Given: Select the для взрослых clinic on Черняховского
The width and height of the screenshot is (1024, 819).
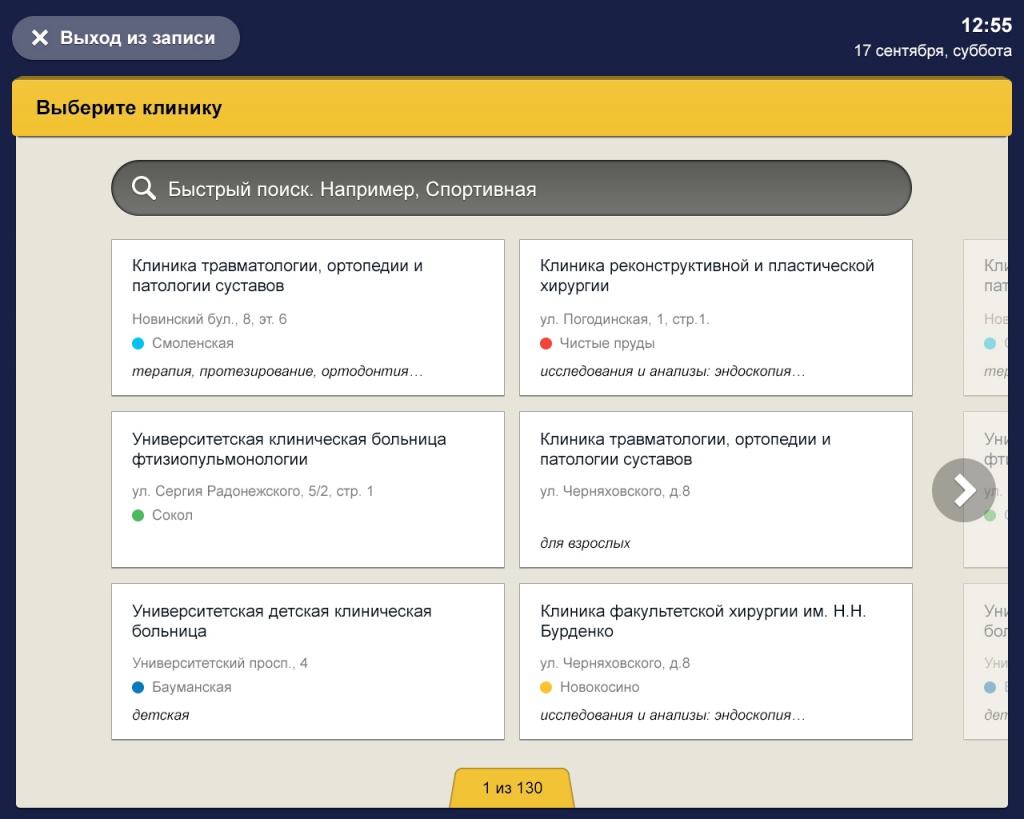Looking at the screenshot, I should point(715,489).
